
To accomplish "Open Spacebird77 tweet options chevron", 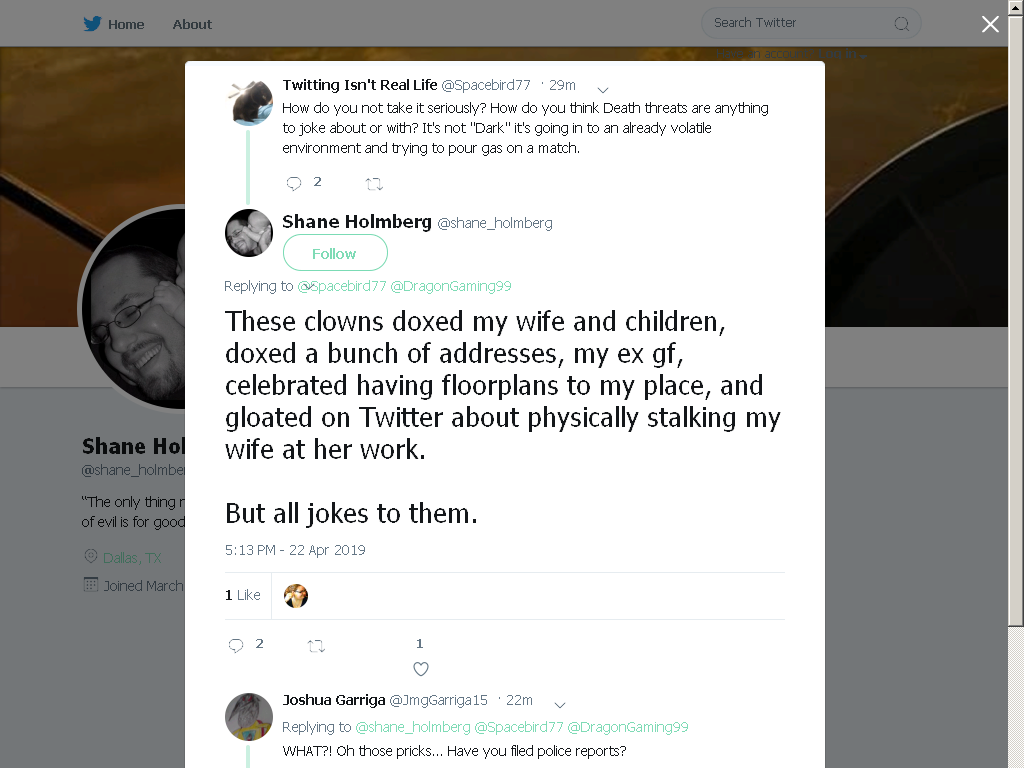I will (x=603, y=89).
